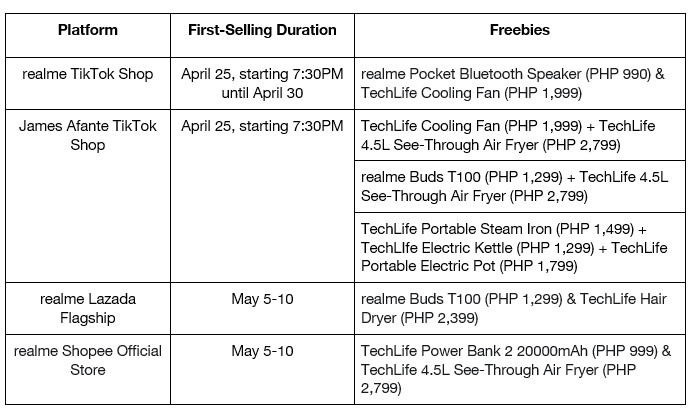Viewport: 690px width, 413px height.
Task: Select the realme Lazada Flagship cell
Action: pos(88,308)
